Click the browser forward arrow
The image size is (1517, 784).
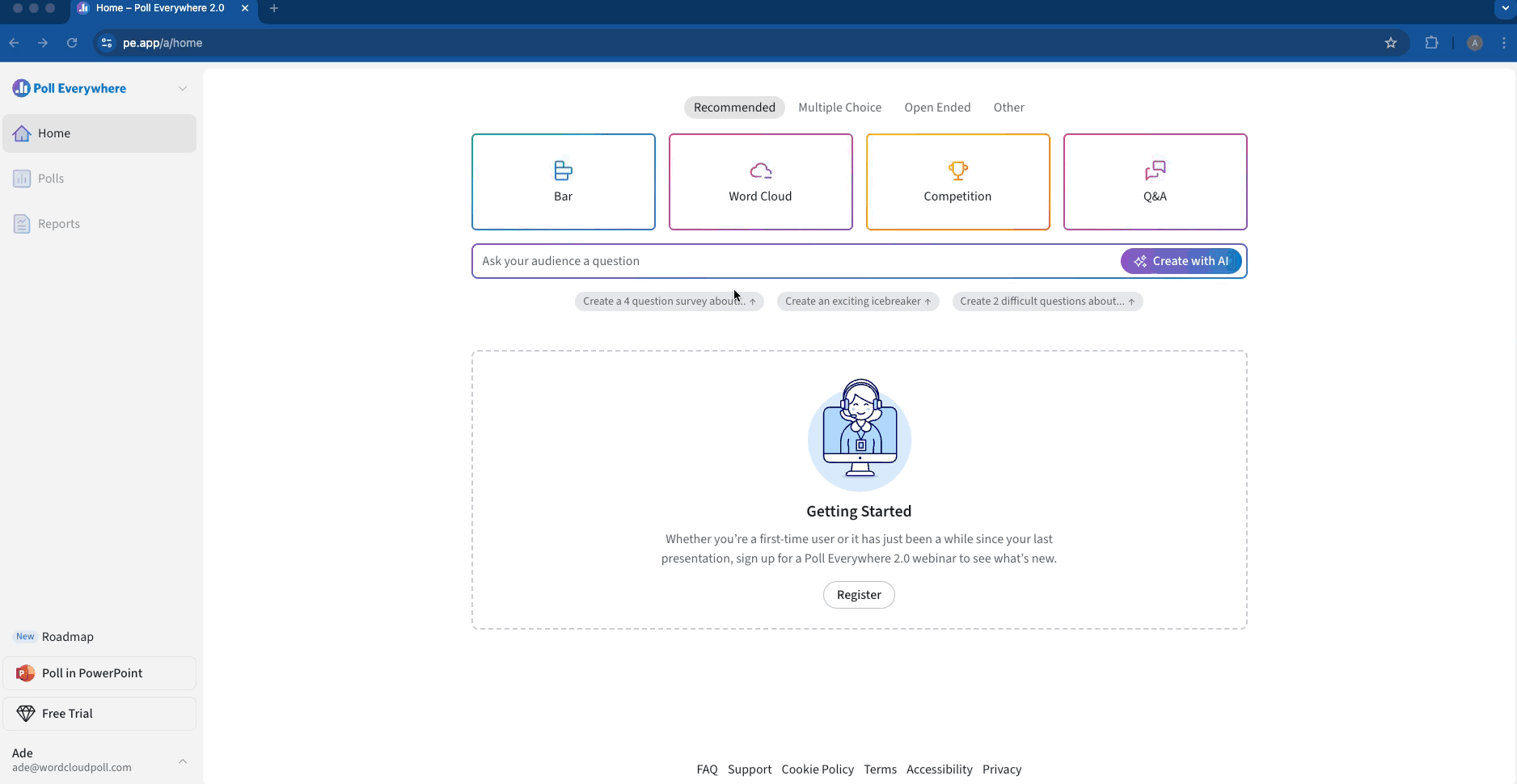(43, 43)
